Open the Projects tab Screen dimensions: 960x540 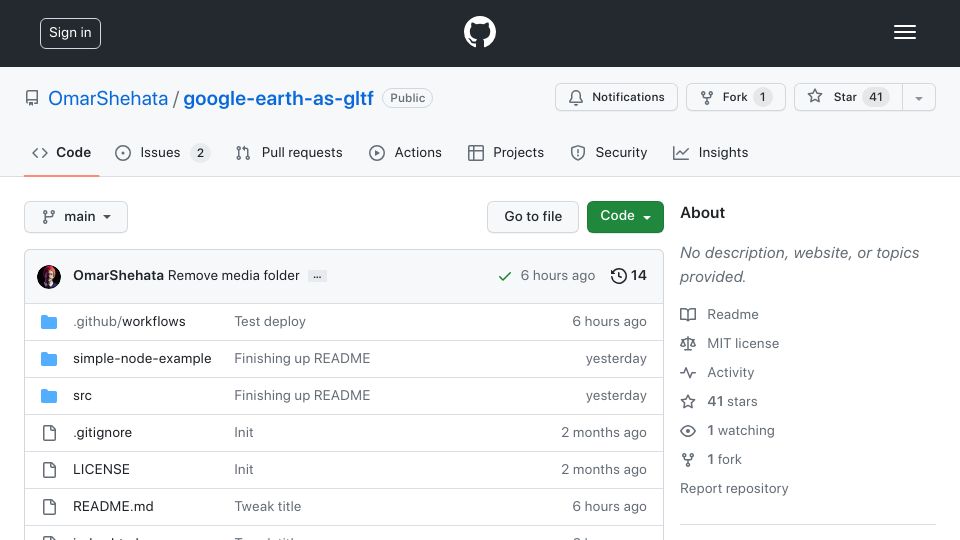(506, 152)
